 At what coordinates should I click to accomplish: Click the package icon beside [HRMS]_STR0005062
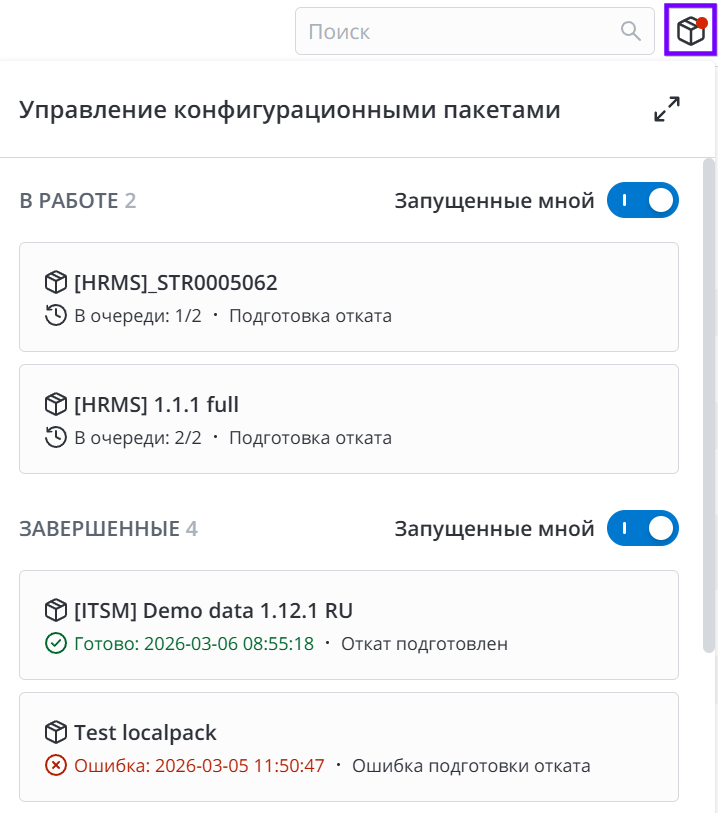pyautogui.click(x=56, y=283)
